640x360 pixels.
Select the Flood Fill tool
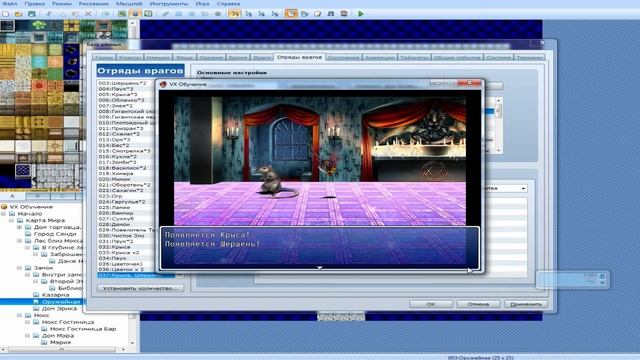204,13
